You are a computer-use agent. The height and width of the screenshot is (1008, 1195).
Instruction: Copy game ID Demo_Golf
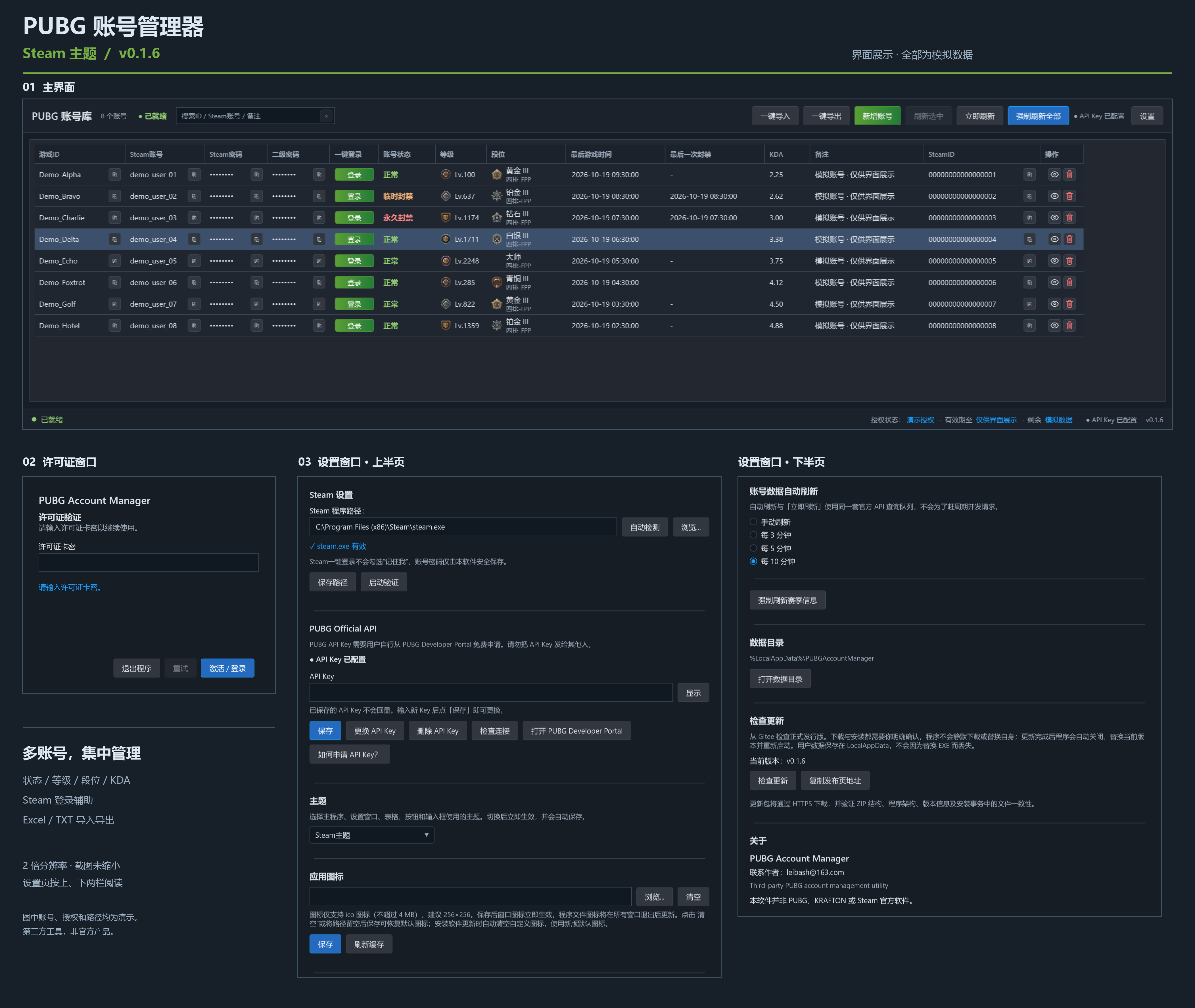pos(114,305)
